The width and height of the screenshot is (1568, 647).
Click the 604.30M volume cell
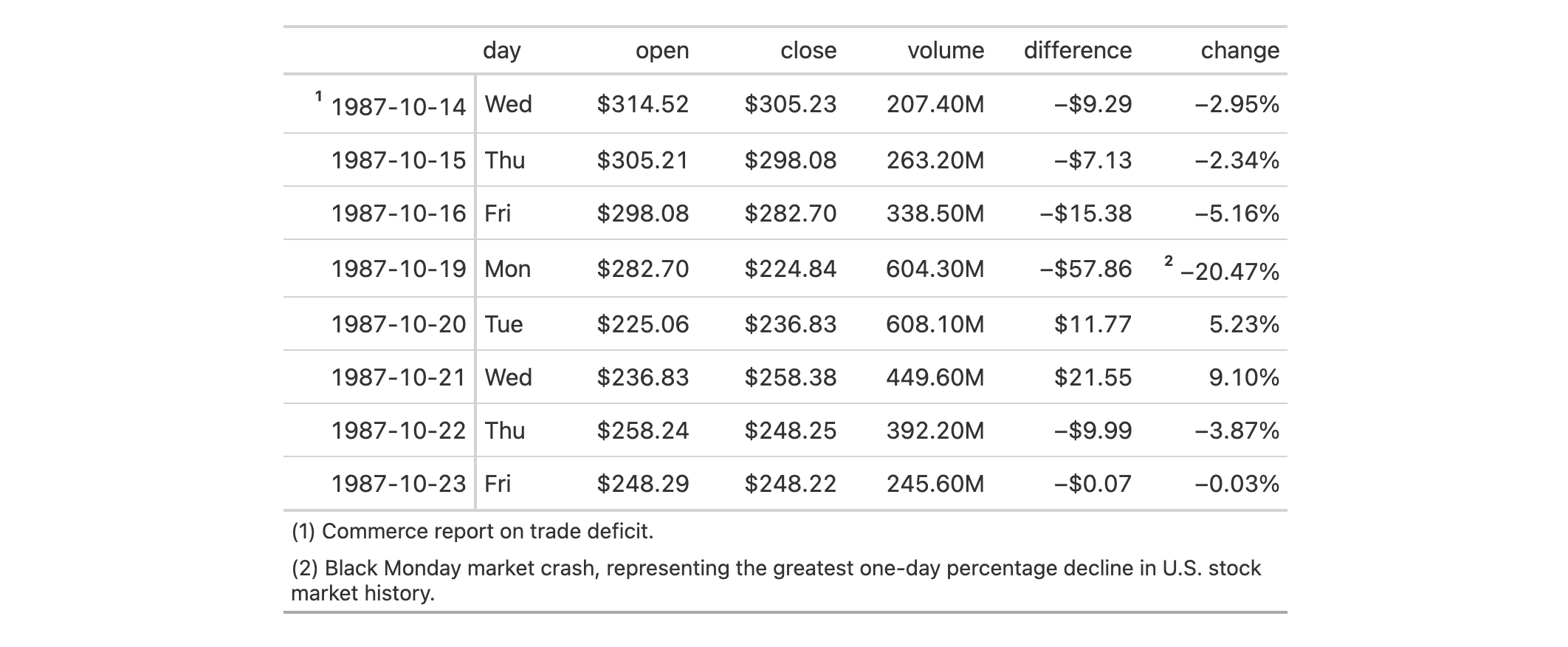tap(935, 269)
